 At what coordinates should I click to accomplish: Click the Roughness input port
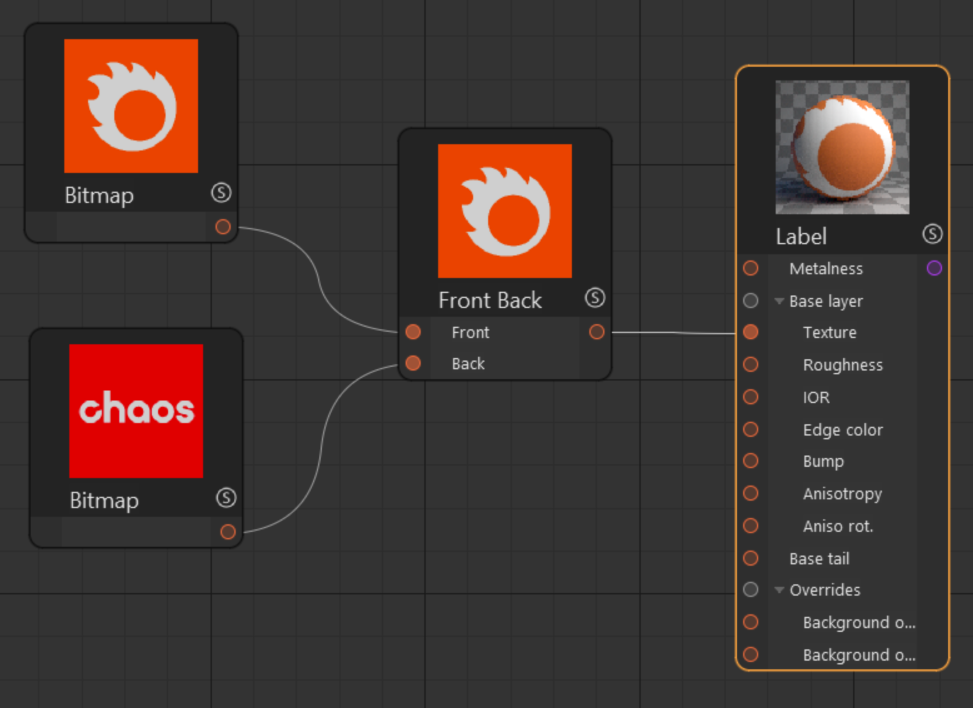pyautogui.click(x=751, y=364)
